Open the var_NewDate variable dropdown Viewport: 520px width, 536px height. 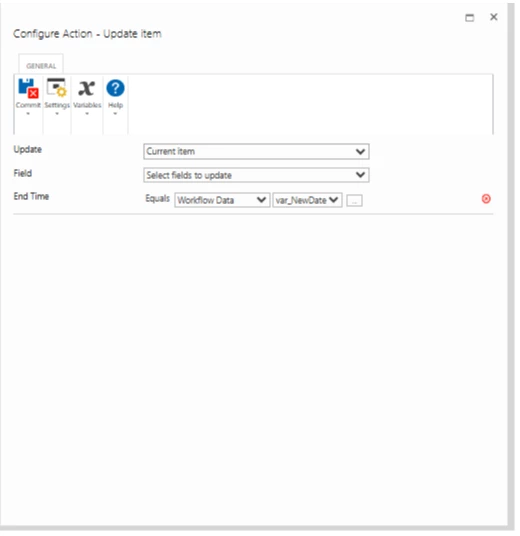pos(307,200)
